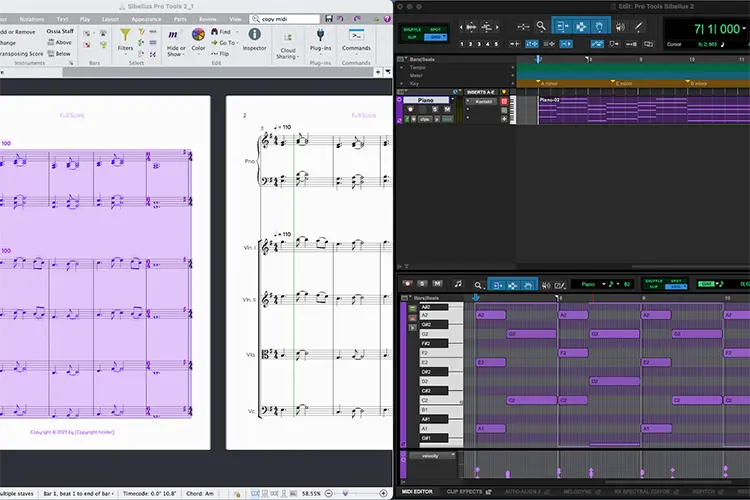
Task: Open the Color wheel tool in Sibelius
Action: point(198,34)
